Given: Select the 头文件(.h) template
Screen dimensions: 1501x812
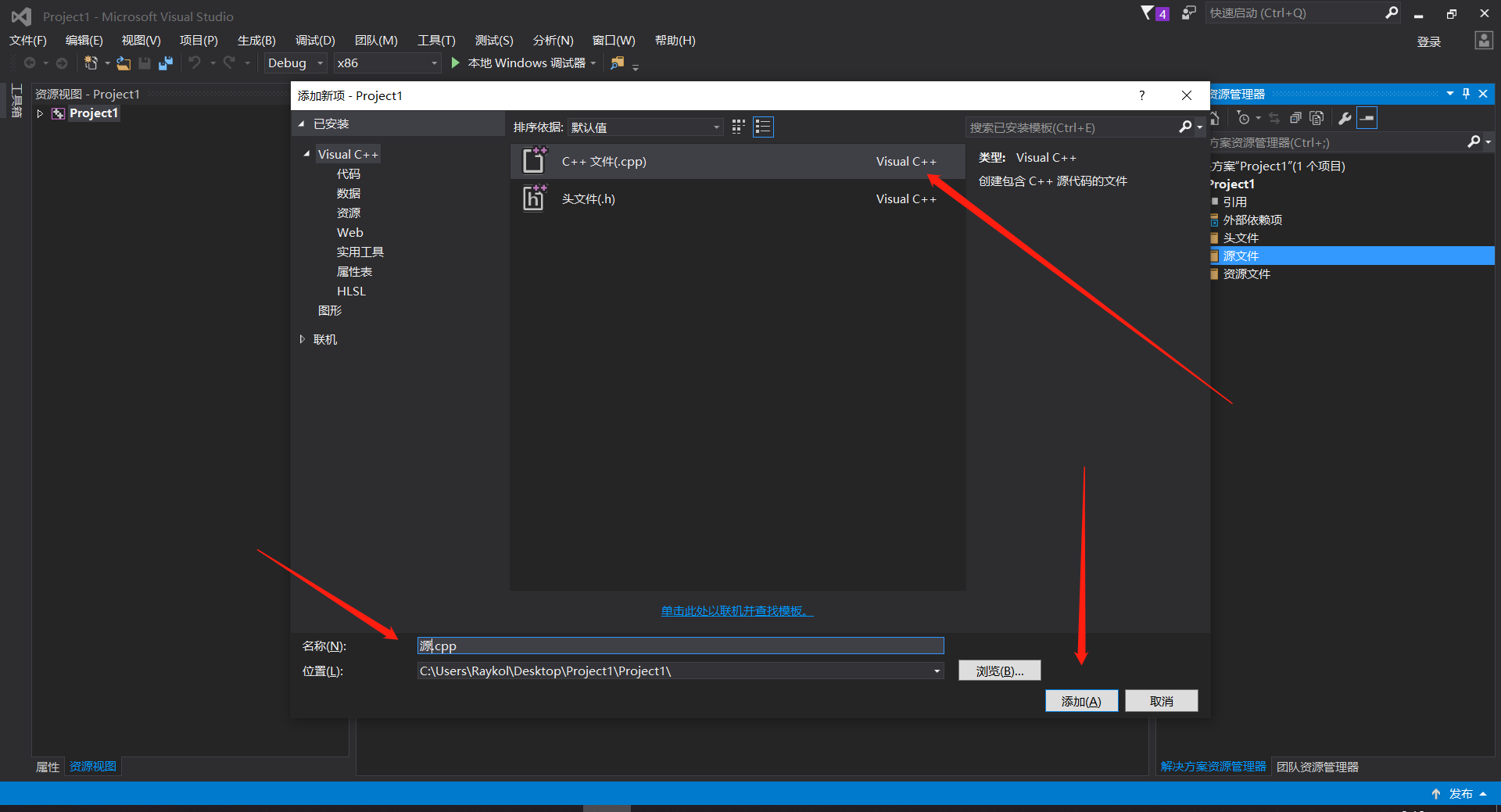Looking at the screenshot, I should [x=737, y=199].
